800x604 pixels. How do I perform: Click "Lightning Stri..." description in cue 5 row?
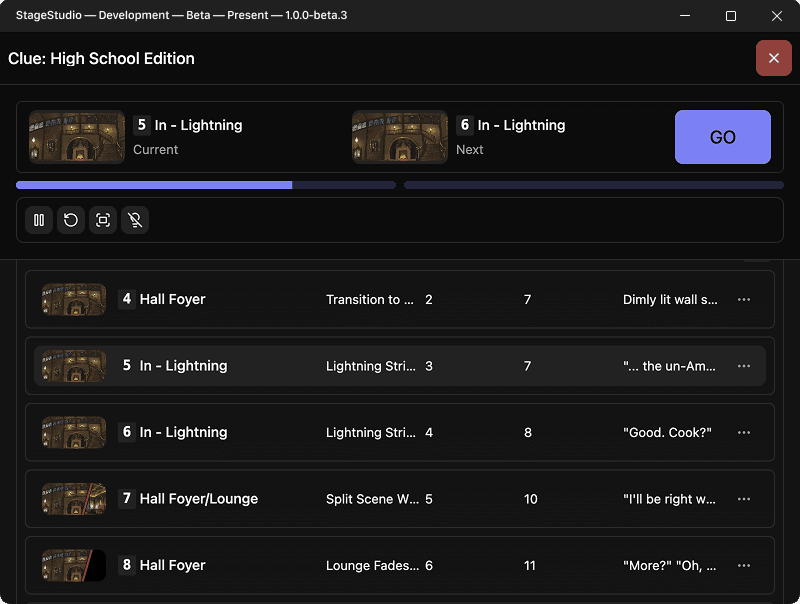point(371,366)
